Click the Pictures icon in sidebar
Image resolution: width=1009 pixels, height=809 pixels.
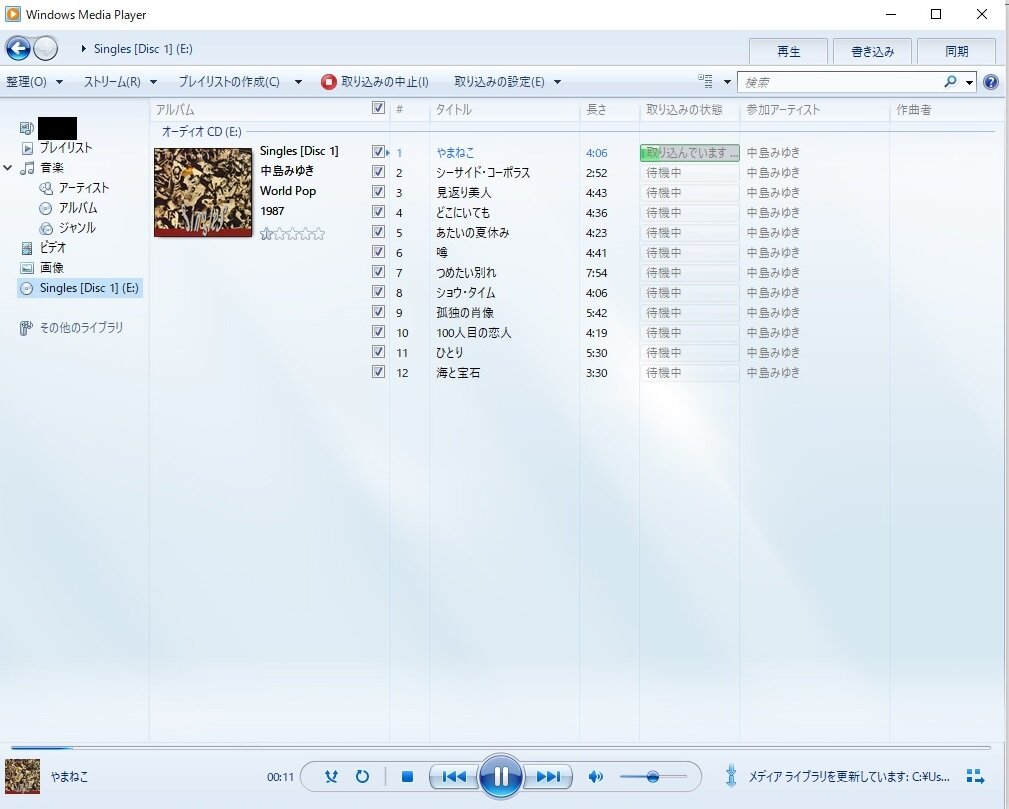(x=27, y=268)
